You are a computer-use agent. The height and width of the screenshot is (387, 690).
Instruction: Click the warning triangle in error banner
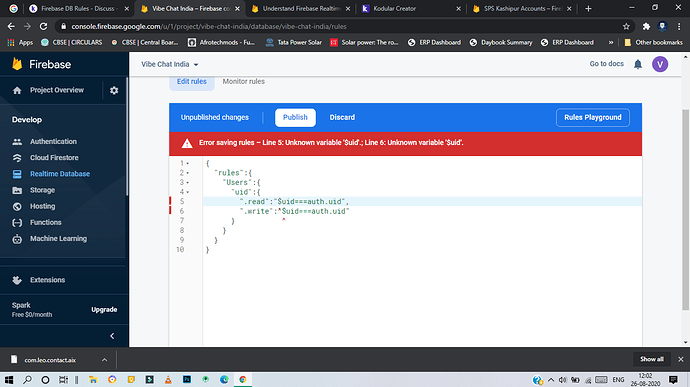tap(187, 143)
